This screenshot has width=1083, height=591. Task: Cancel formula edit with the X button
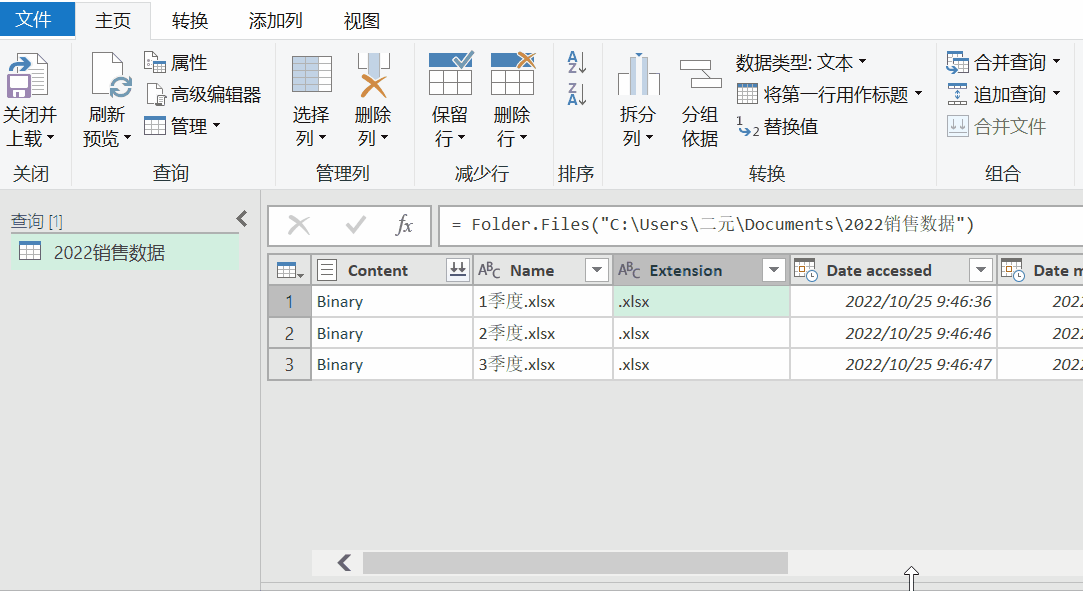click(x=299, y=225)
